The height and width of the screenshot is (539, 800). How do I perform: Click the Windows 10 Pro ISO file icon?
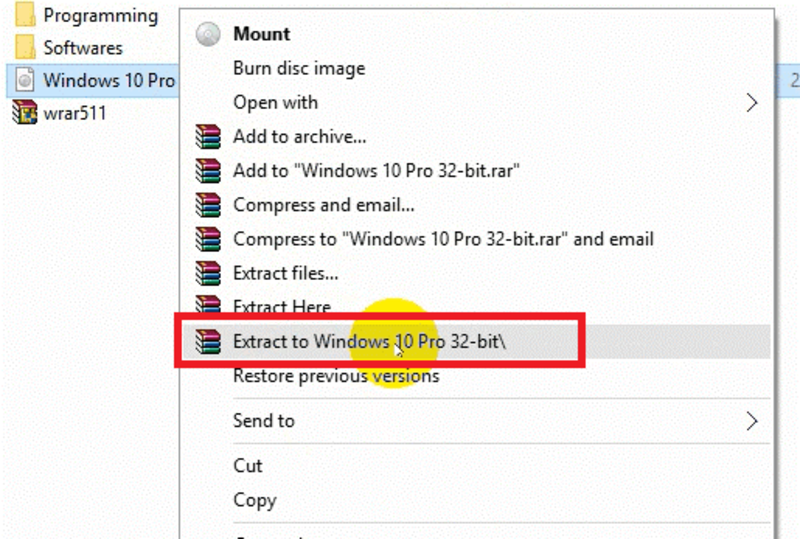pos(24,80)
